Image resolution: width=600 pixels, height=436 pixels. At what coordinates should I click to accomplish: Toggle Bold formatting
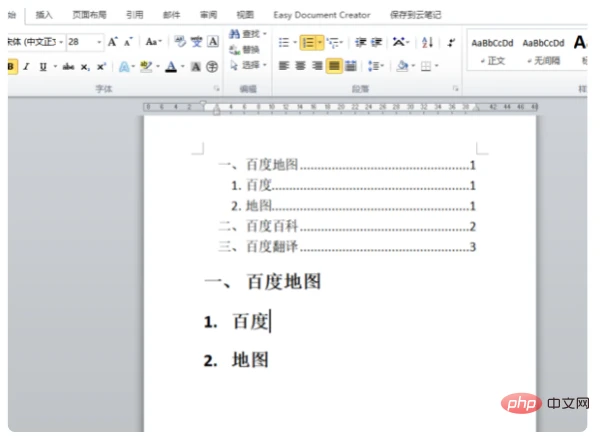click(x=11, y=67)
